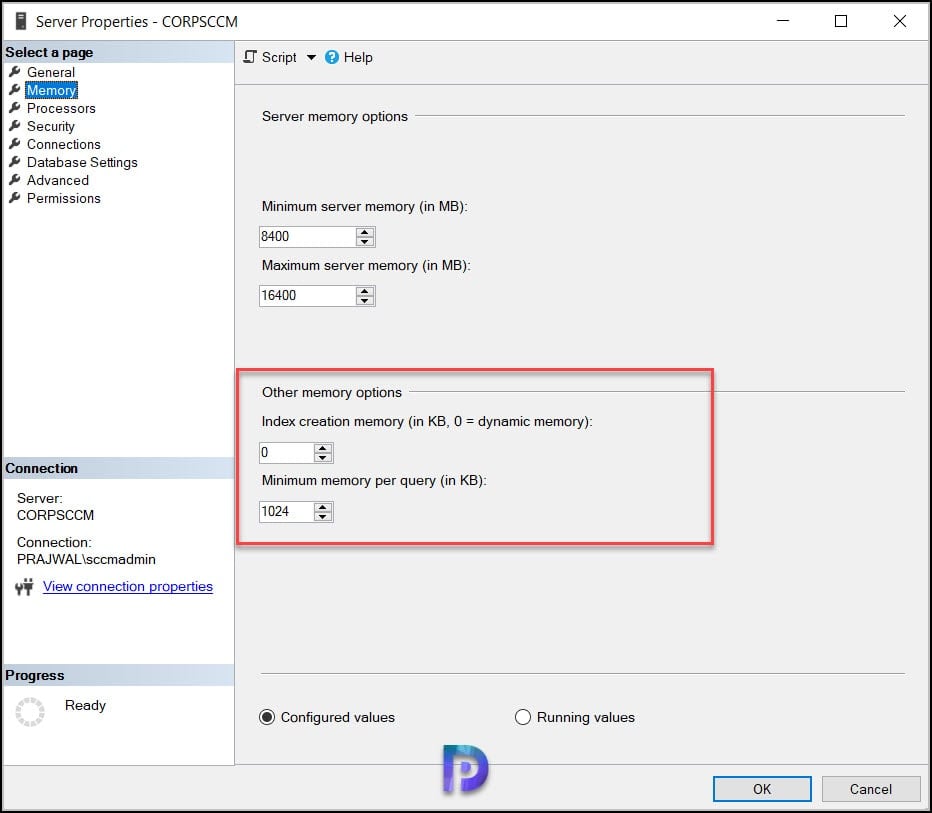This screenshot has width=932, height=813.
Task: Increase Minimum memory per query up arrow
Action: (323, 507)
